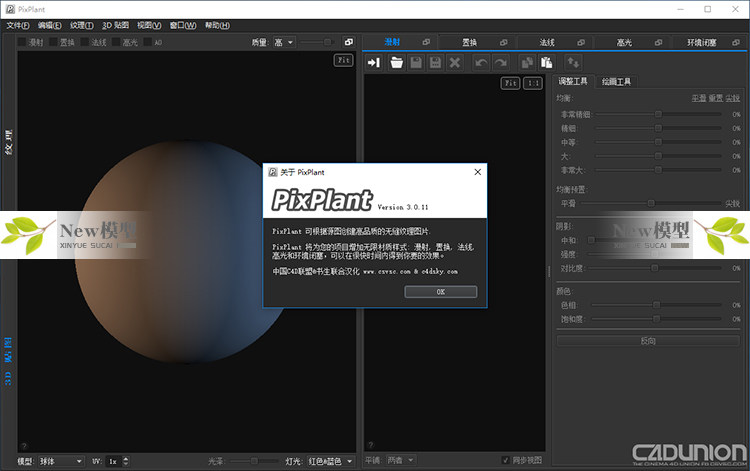Switch to the 高光 texture tab
The image size is (750, 471).
tap(624, 43)
